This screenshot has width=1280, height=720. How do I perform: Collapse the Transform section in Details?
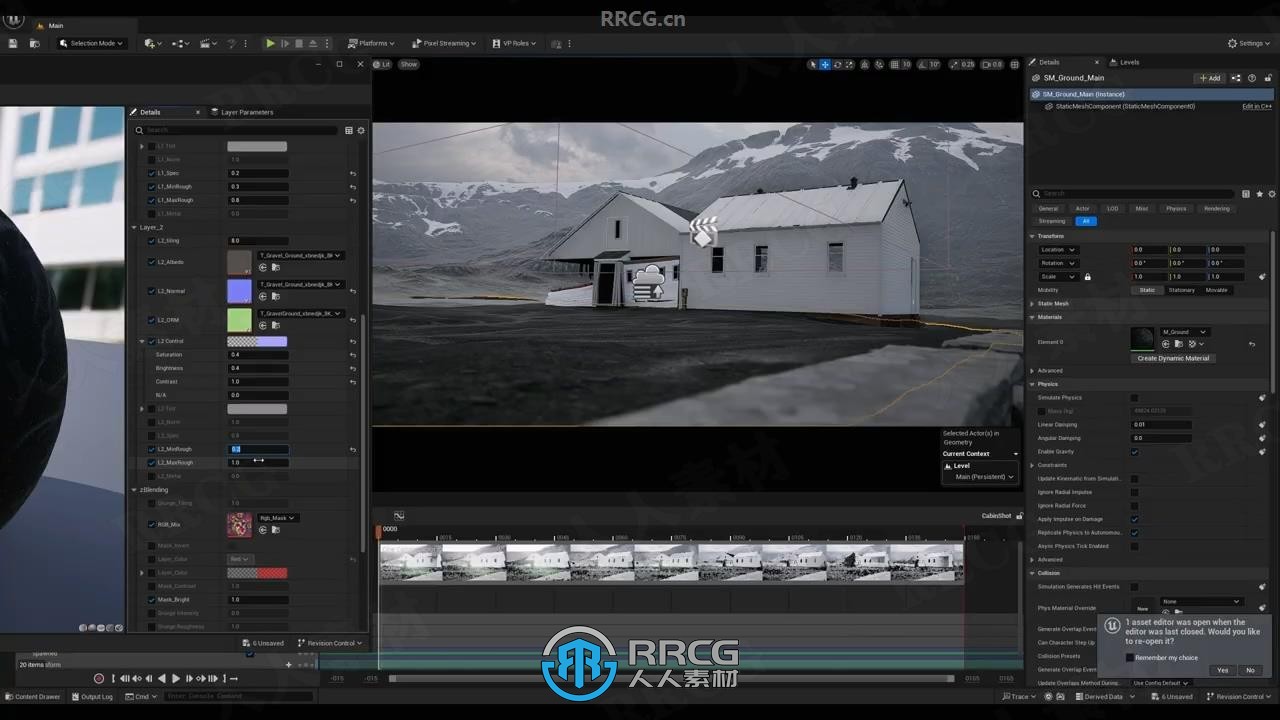coord(1033,236)
